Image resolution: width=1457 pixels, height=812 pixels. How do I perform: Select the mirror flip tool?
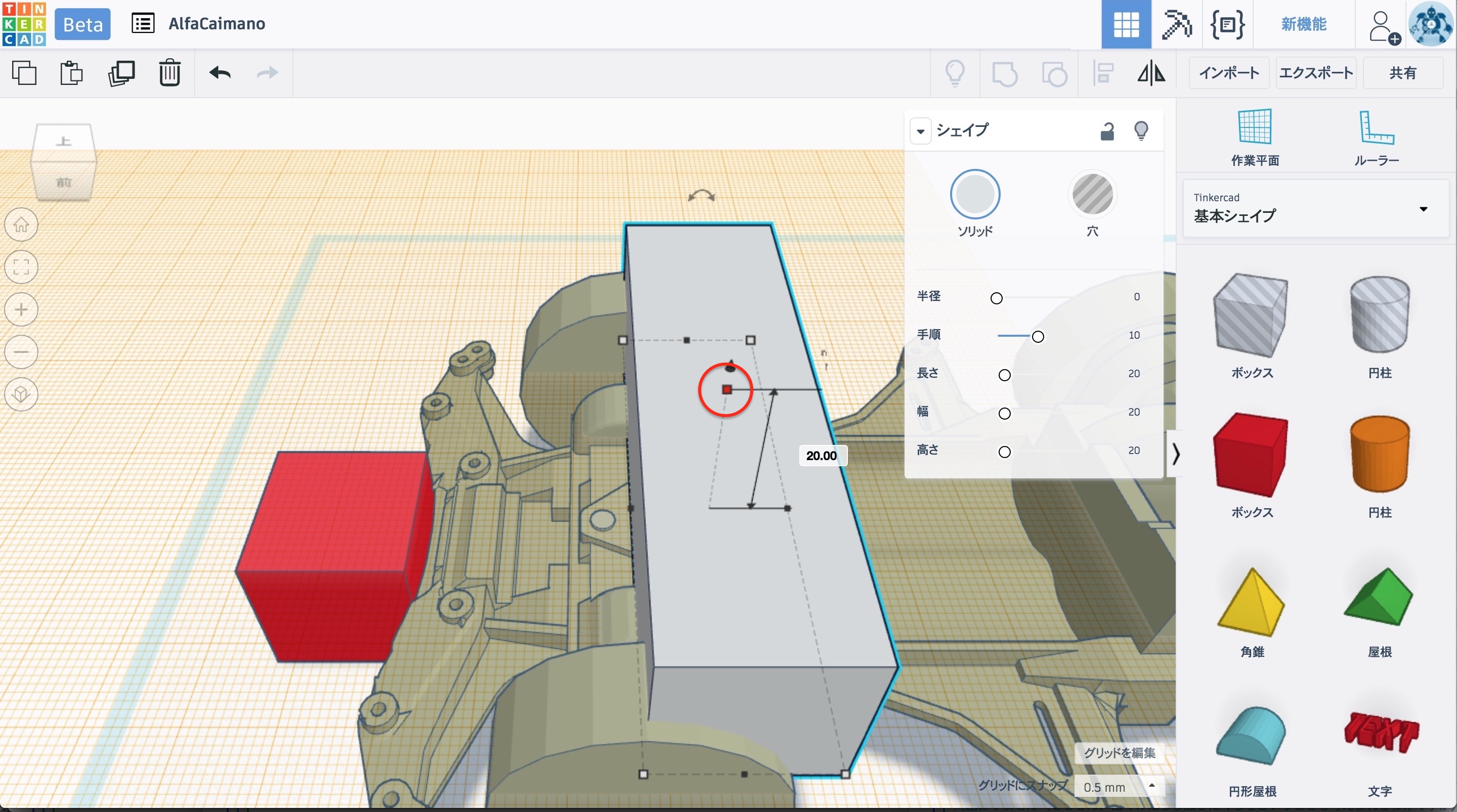(1151, 73)
